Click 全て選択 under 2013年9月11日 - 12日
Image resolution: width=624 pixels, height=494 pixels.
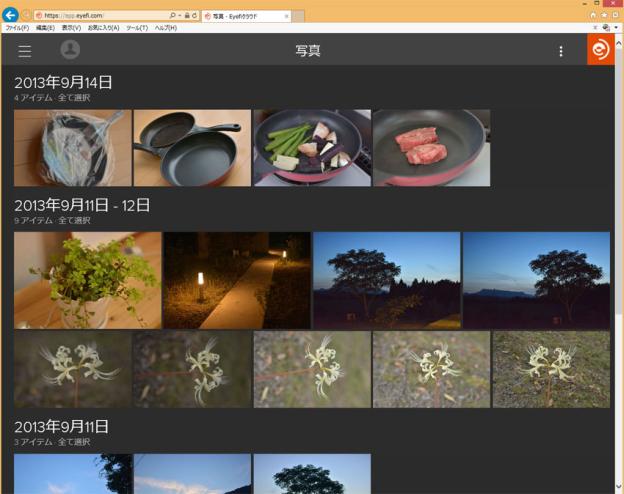point(74,220)
